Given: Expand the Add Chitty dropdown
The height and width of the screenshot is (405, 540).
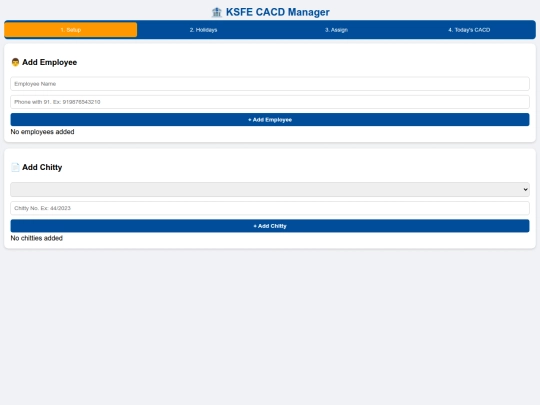Looking at the screenshot, I should tap(270, 189).
